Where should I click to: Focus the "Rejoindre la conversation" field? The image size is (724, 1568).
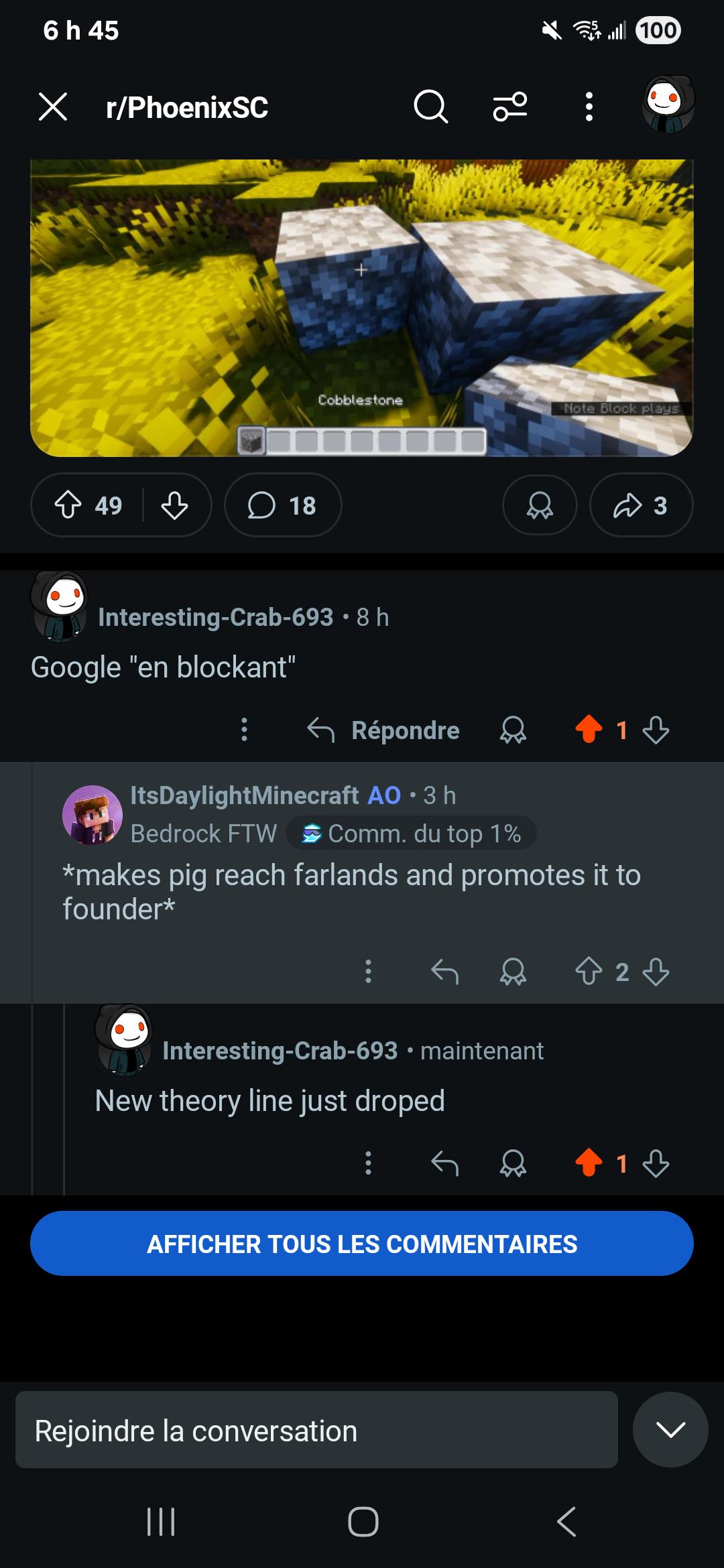click(316, 1430)
